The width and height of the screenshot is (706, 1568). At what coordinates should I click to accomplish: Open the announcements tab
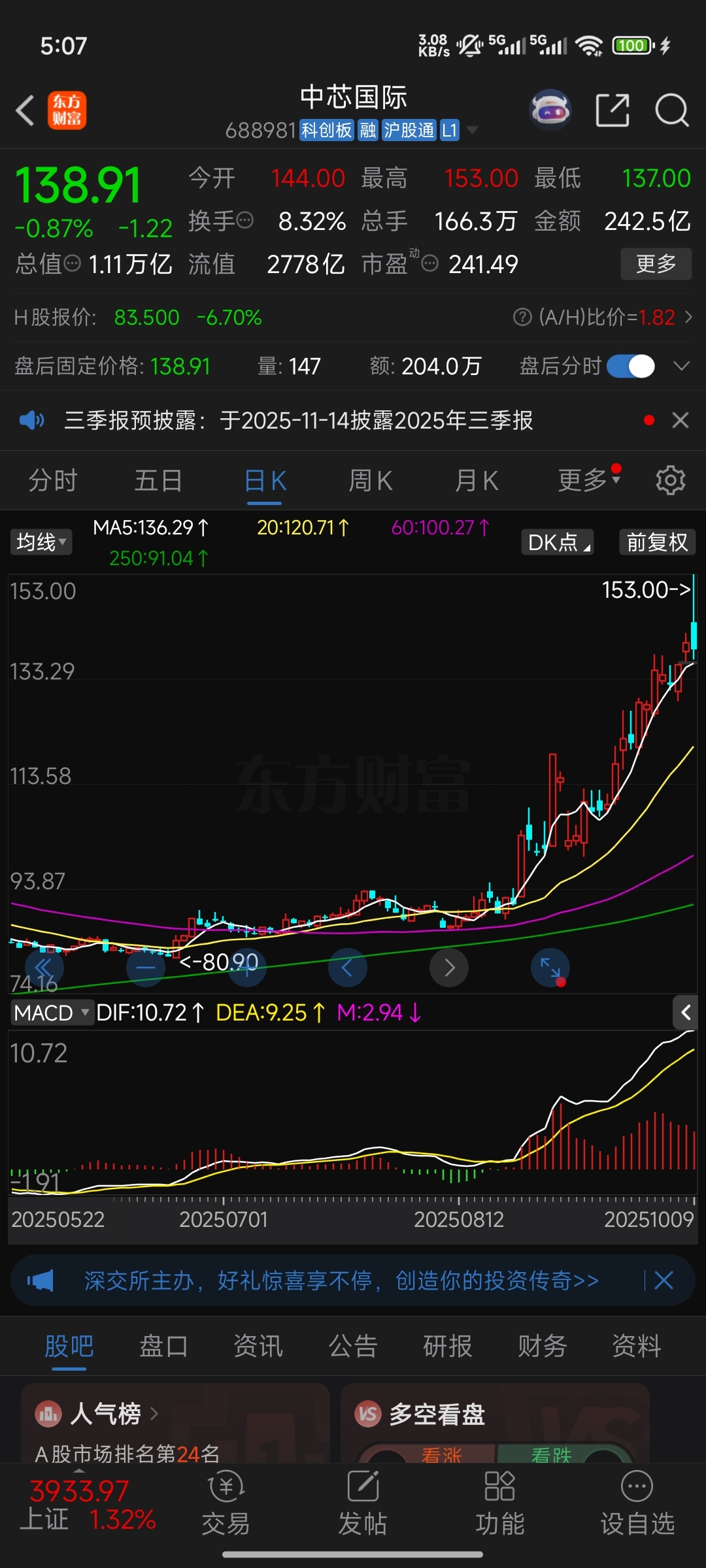pyautogui.click(x=353, y=1346)
